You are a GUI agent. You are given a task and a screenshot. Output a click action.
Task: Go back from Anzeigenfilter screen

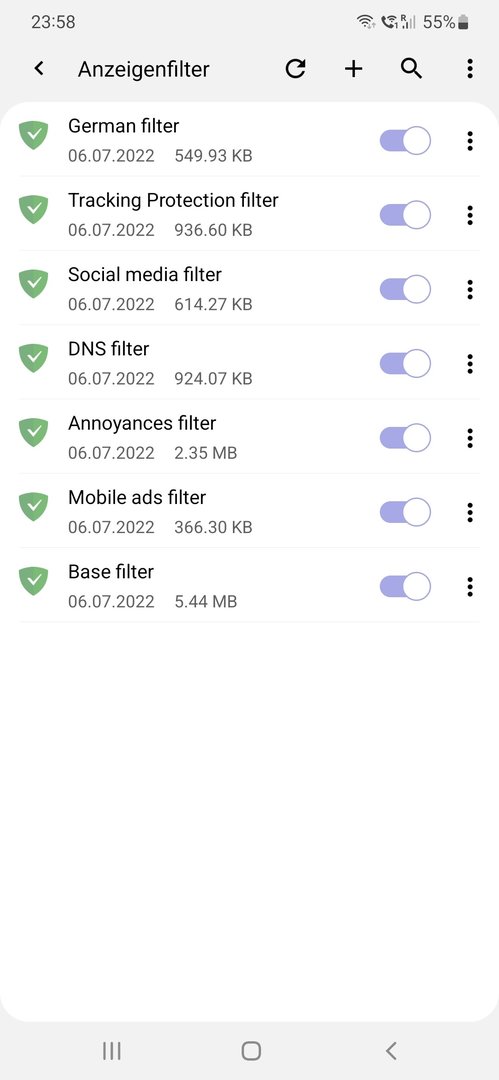(x=39, y=68)
